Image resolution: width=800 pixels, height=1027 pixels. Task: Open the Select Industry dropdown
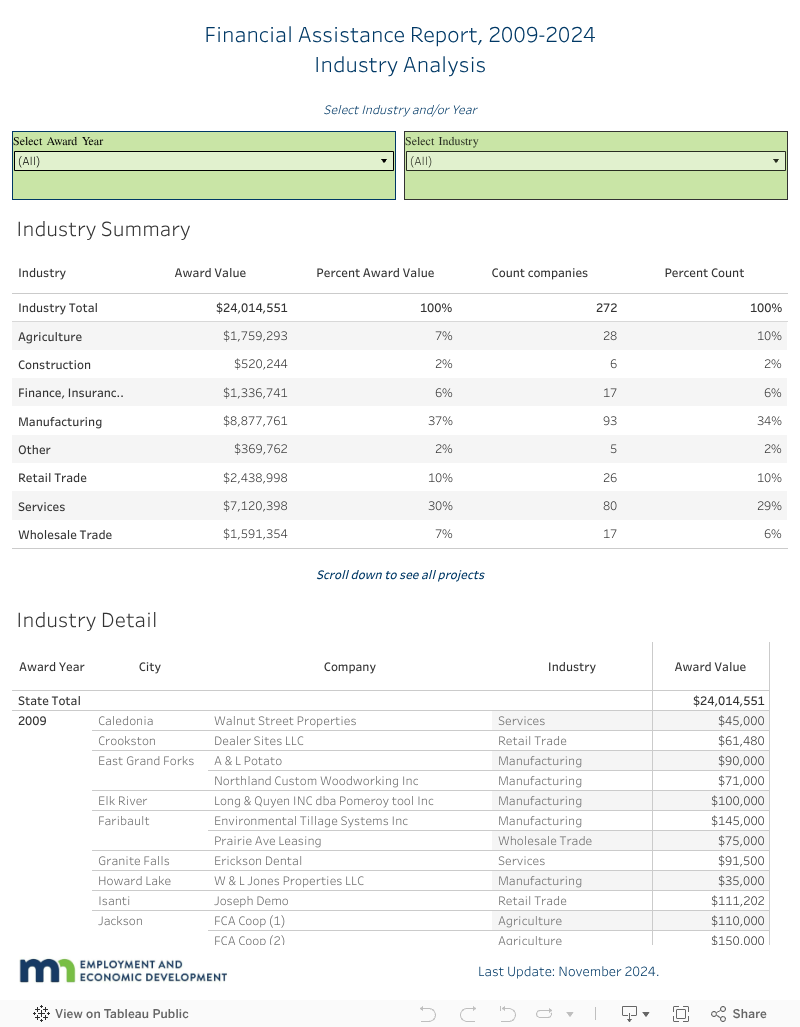(595, 161)
